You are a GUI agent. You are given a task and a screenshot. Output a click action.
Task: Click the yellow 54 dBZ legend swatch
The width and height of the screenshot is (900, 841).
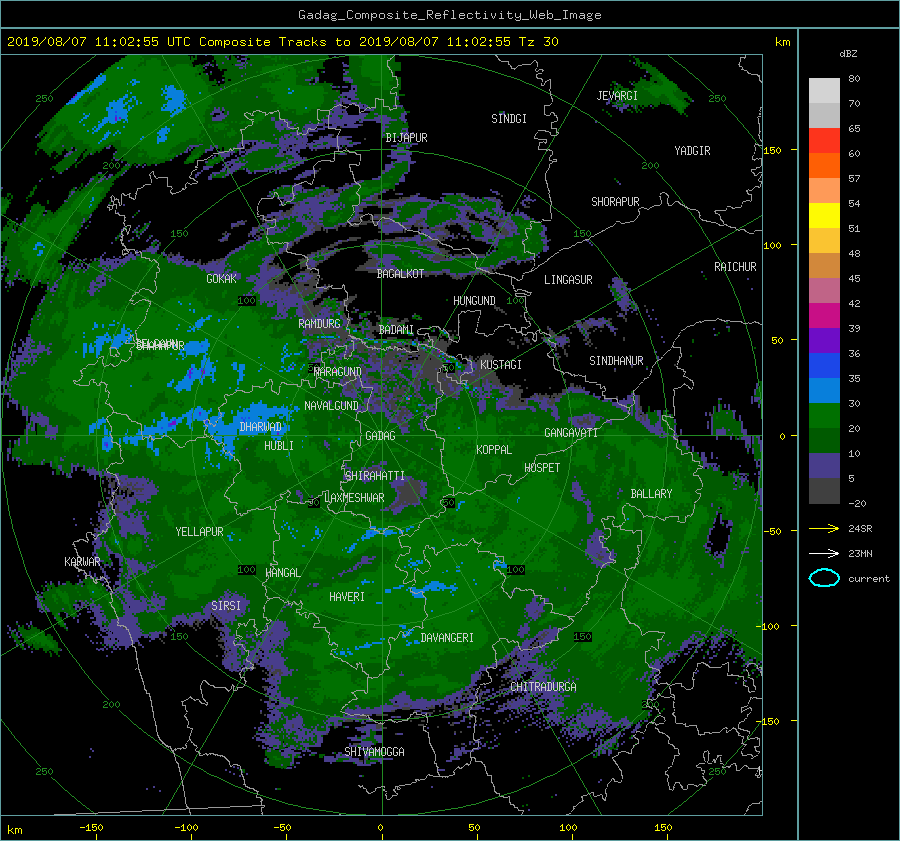pos(824,216)
